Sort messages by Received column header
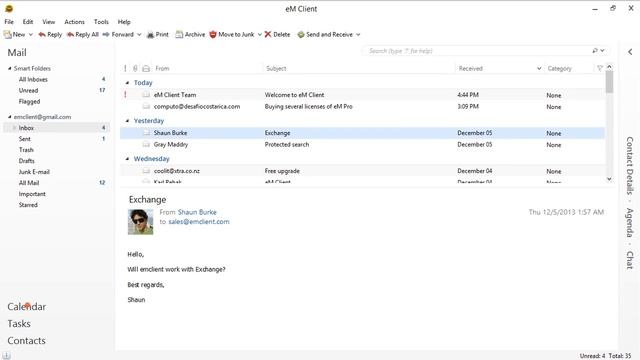This screenshot has height=360, width=640. pyautogui.click(x=500, y=68)
